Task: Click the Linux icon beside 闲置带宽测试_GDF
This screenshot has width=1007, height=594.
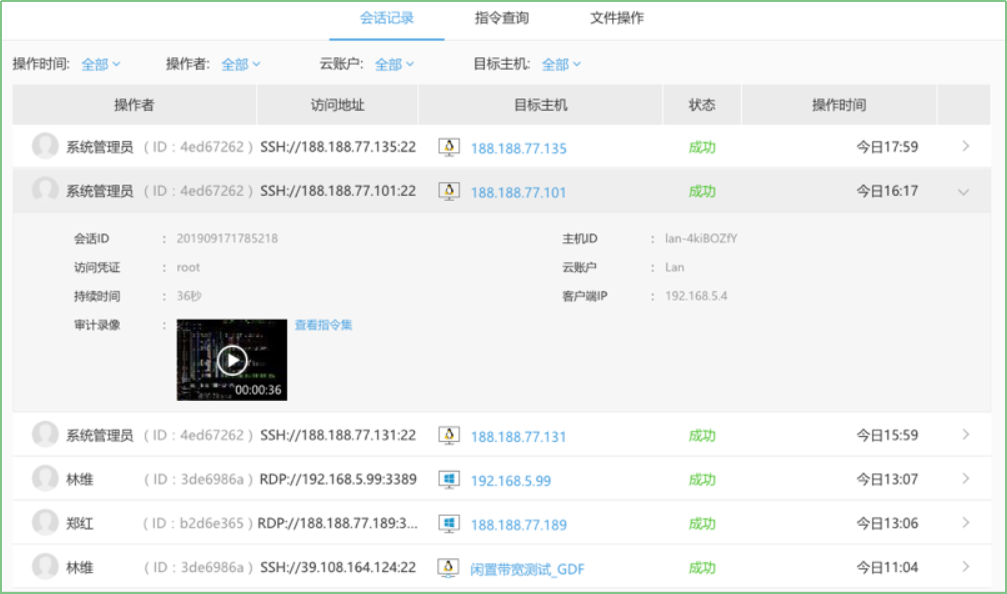Action: pyautogui.click(x=447, y=567)
